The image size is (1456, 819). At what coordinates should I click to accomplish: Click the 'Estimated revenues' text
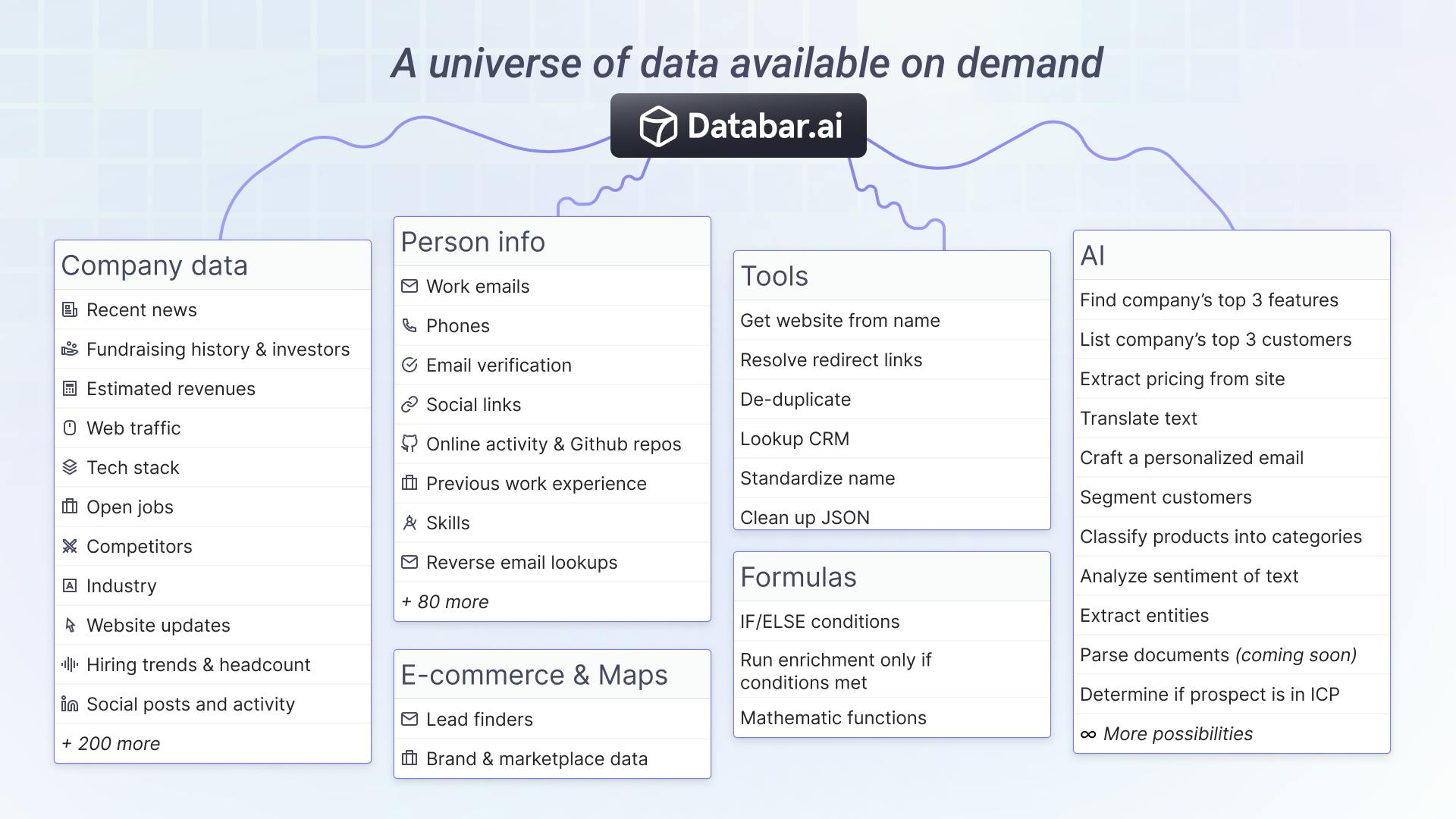(171, 388)
